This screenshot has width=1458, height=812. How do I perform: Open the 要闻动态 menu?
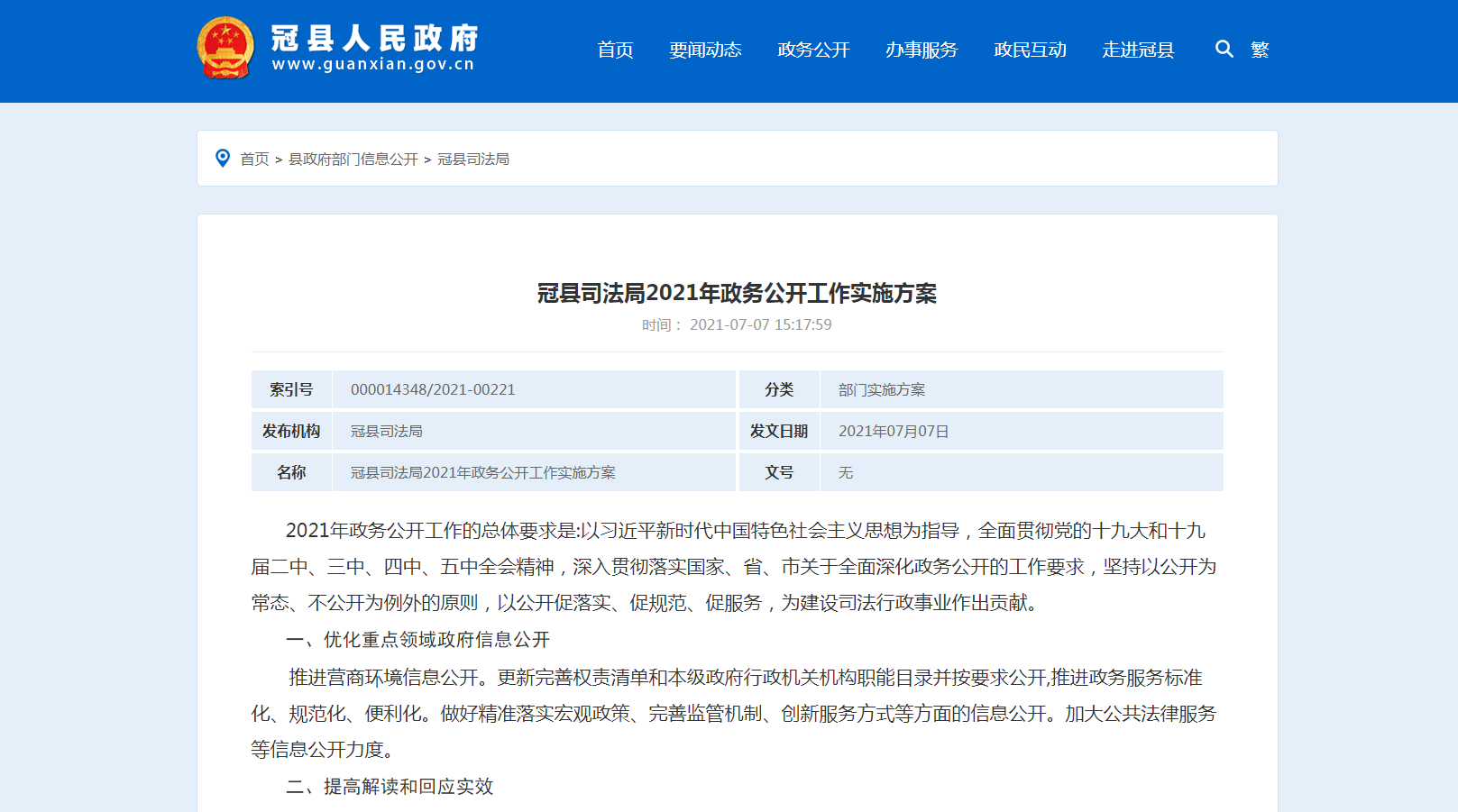[705, 50]
